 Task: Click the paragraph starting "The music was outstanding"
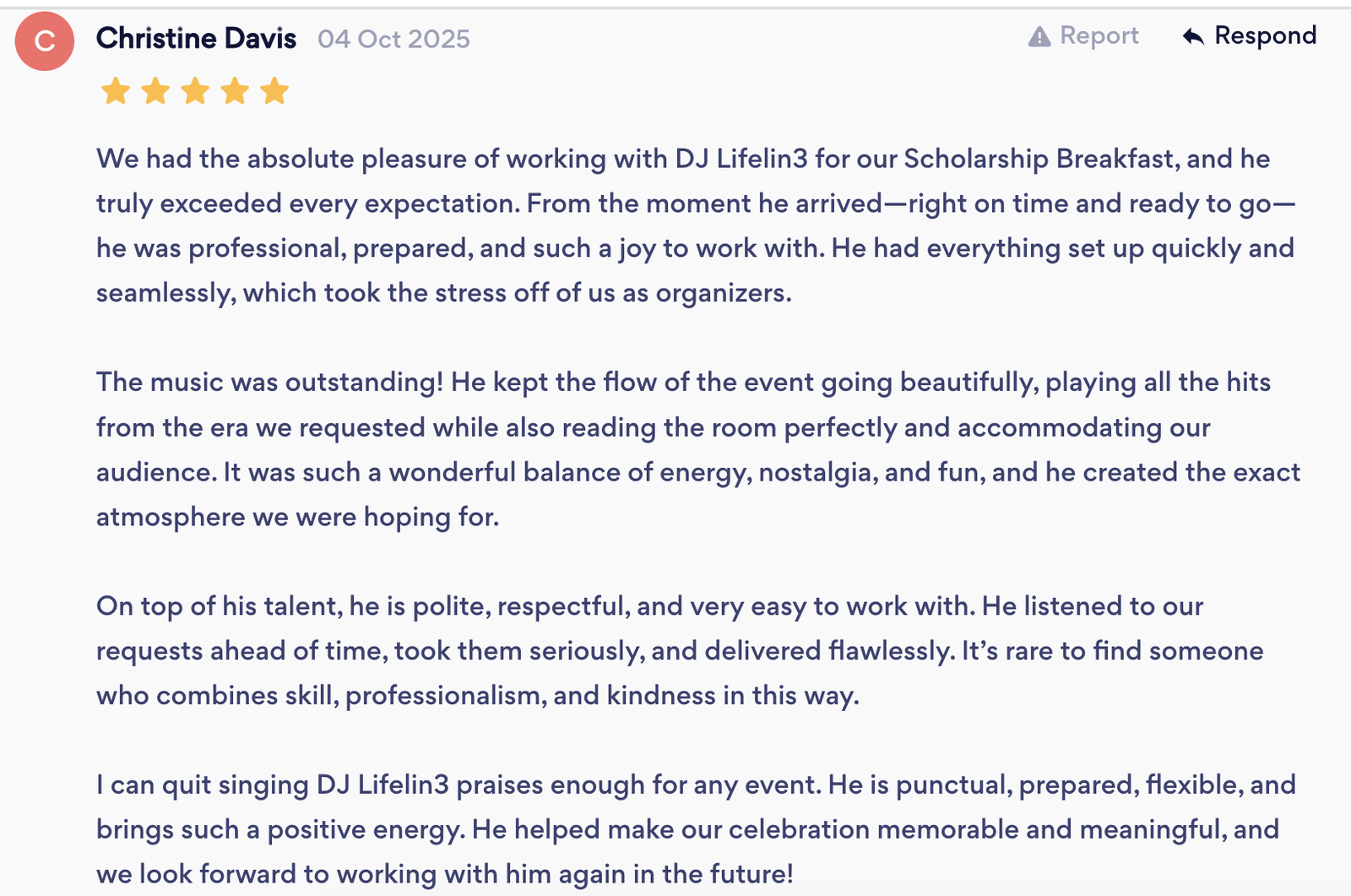(697, 449)
